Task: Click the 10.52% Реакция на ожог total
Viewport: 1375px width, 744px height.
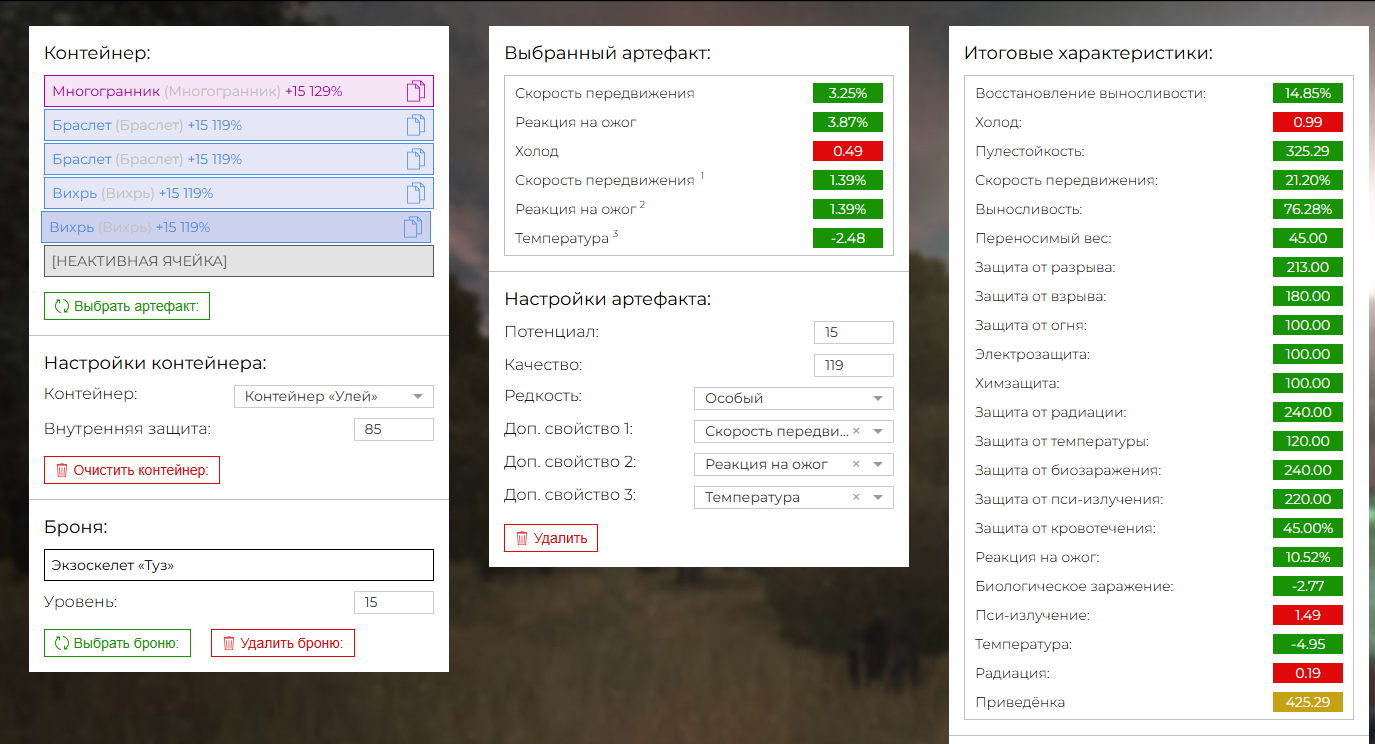Action: click(1308, 557)
